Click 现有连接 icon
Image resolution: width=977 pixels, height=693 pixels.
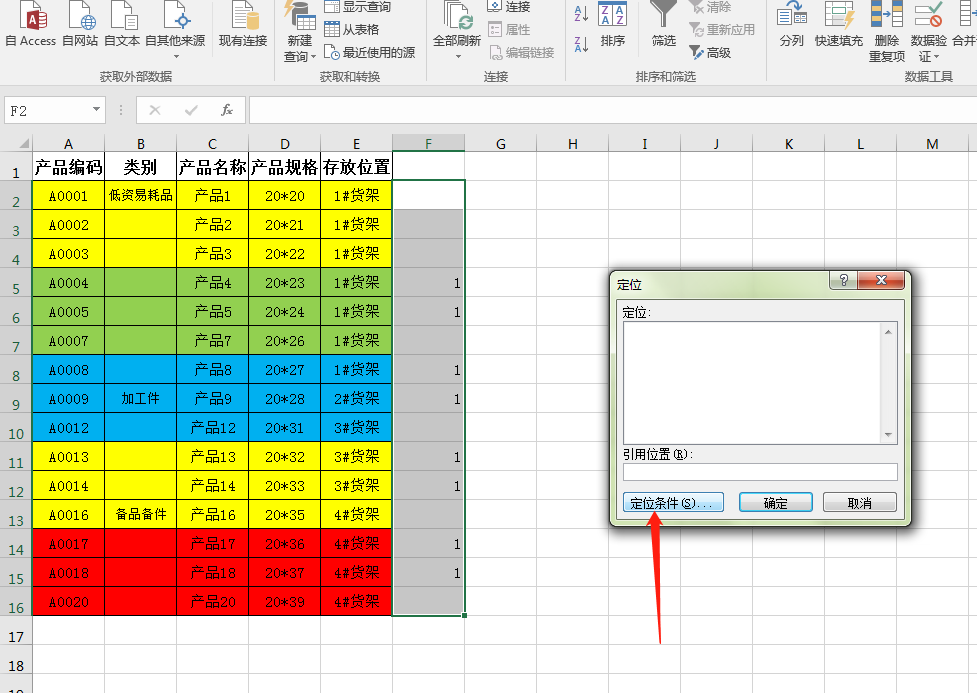click(x=243, y=24)
